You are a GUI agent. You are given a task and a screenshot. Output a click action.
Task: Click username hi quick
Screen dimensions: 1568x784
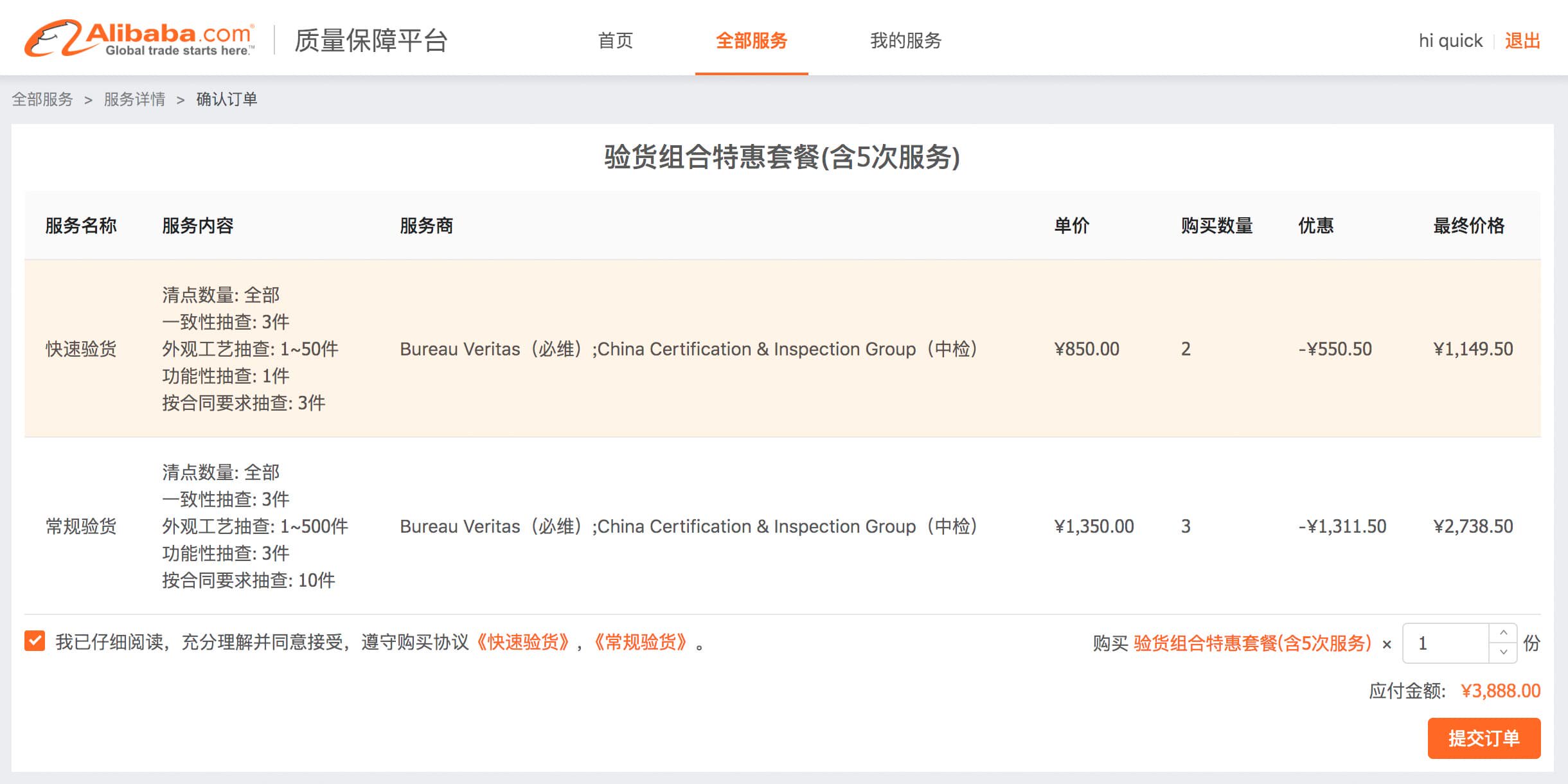pos(1450,40)
